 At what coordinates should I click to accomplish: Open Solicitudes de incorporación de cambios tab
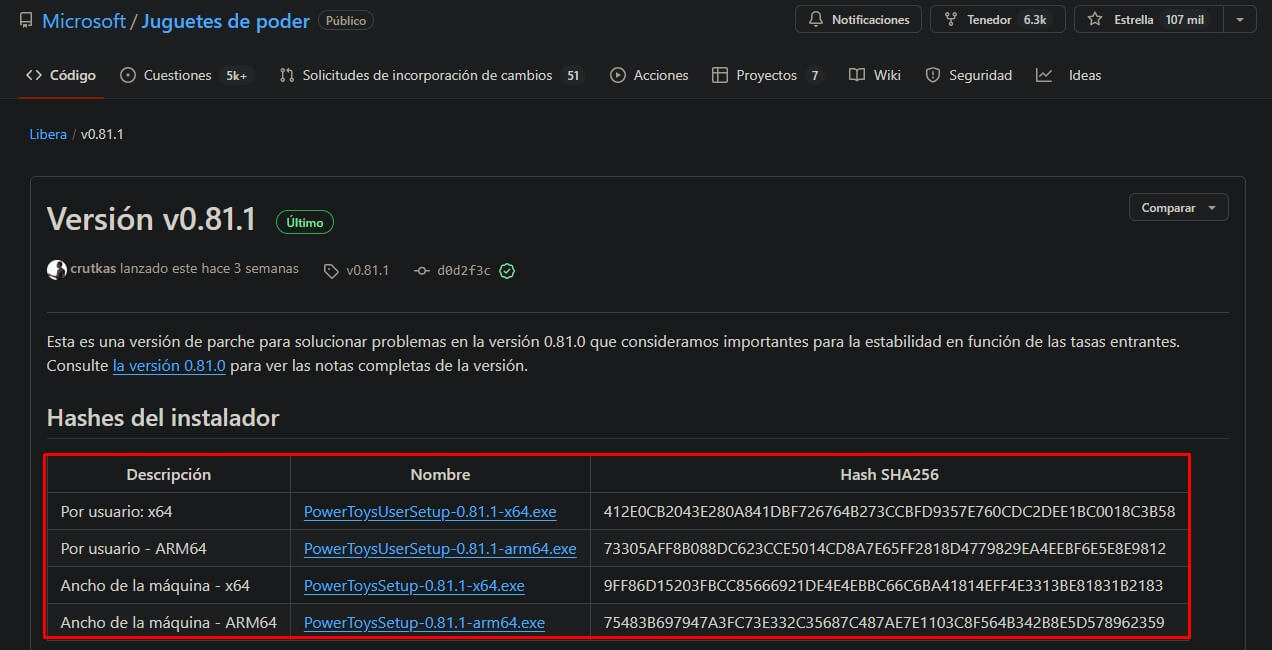coord(432,75)
